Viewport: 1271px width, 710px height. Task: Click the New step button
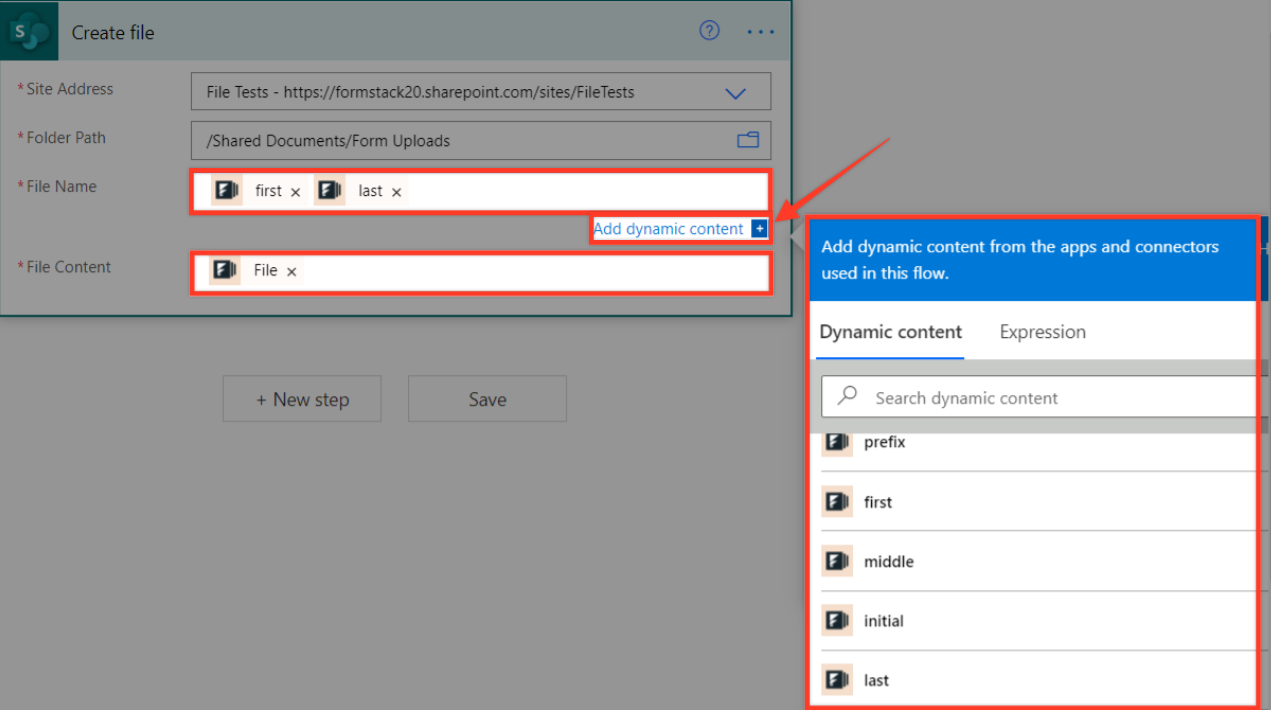click(302, 399)
